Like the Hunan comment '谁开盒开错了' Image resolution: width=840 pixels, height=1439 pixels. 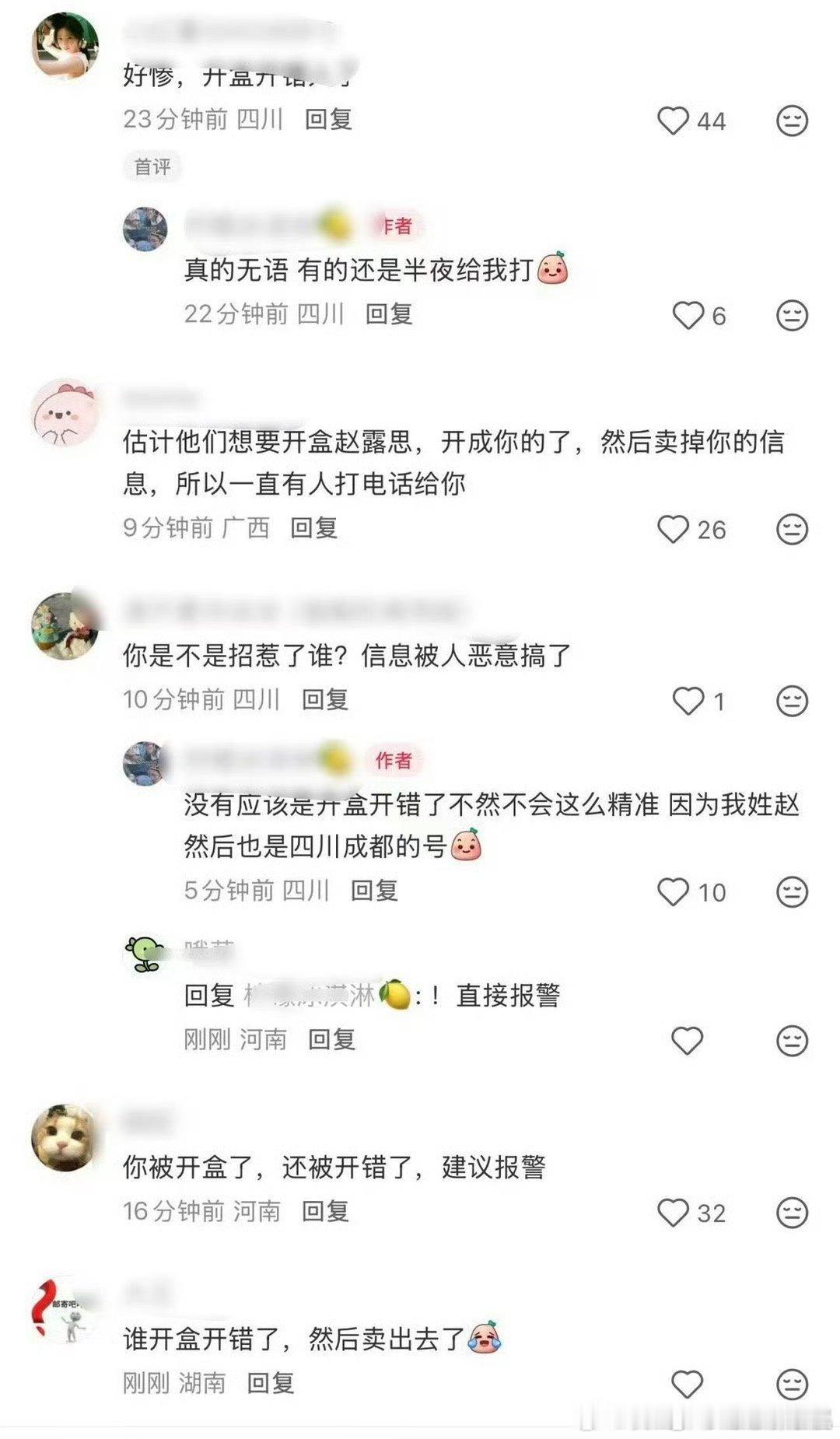pyautogui.click(x=688, y=1384)
